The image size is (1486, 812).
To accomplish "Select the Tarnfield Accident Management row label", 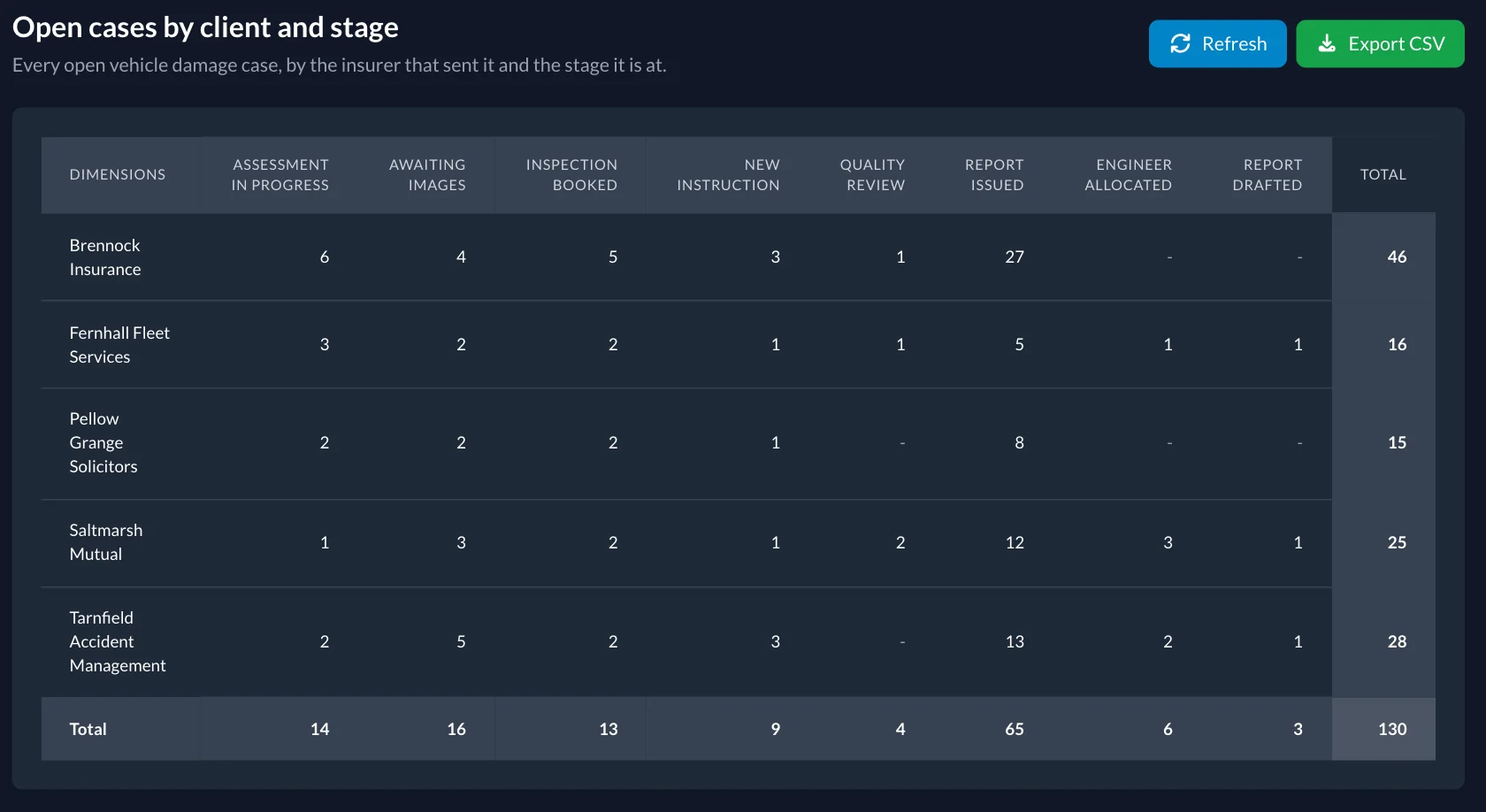I will coord(118,641).
